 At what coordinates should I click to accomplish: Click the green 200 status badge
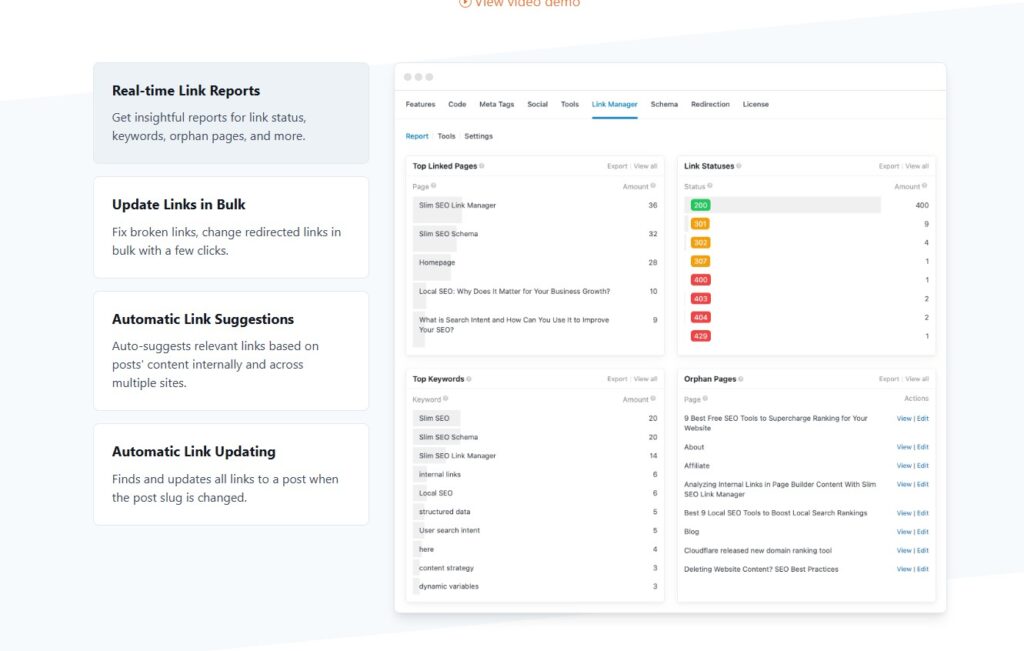[700, 204]
